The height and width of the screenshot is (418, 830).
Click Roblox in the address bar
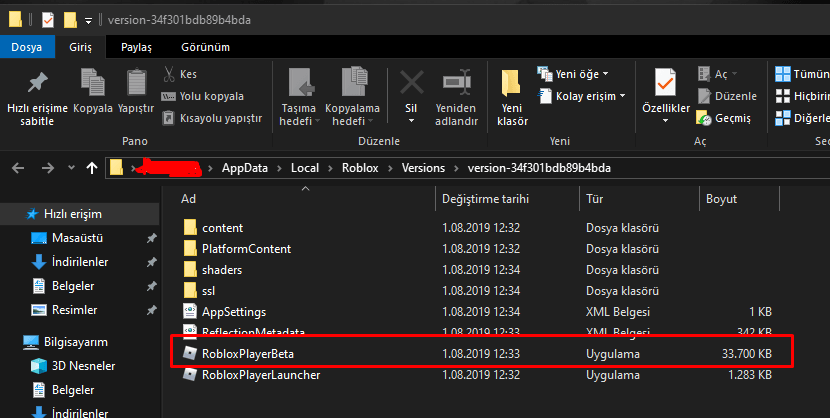[x=360, y=168]
